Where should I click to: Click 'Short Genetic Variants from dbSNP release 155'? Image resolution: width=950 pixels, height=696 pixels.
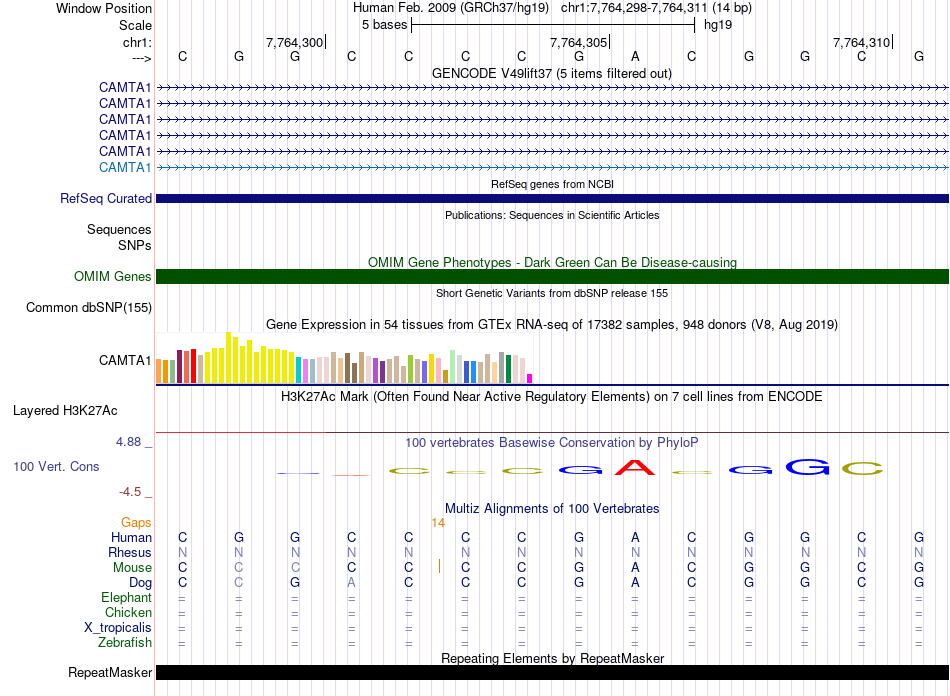pyautogui.click(x=552, y=293)
